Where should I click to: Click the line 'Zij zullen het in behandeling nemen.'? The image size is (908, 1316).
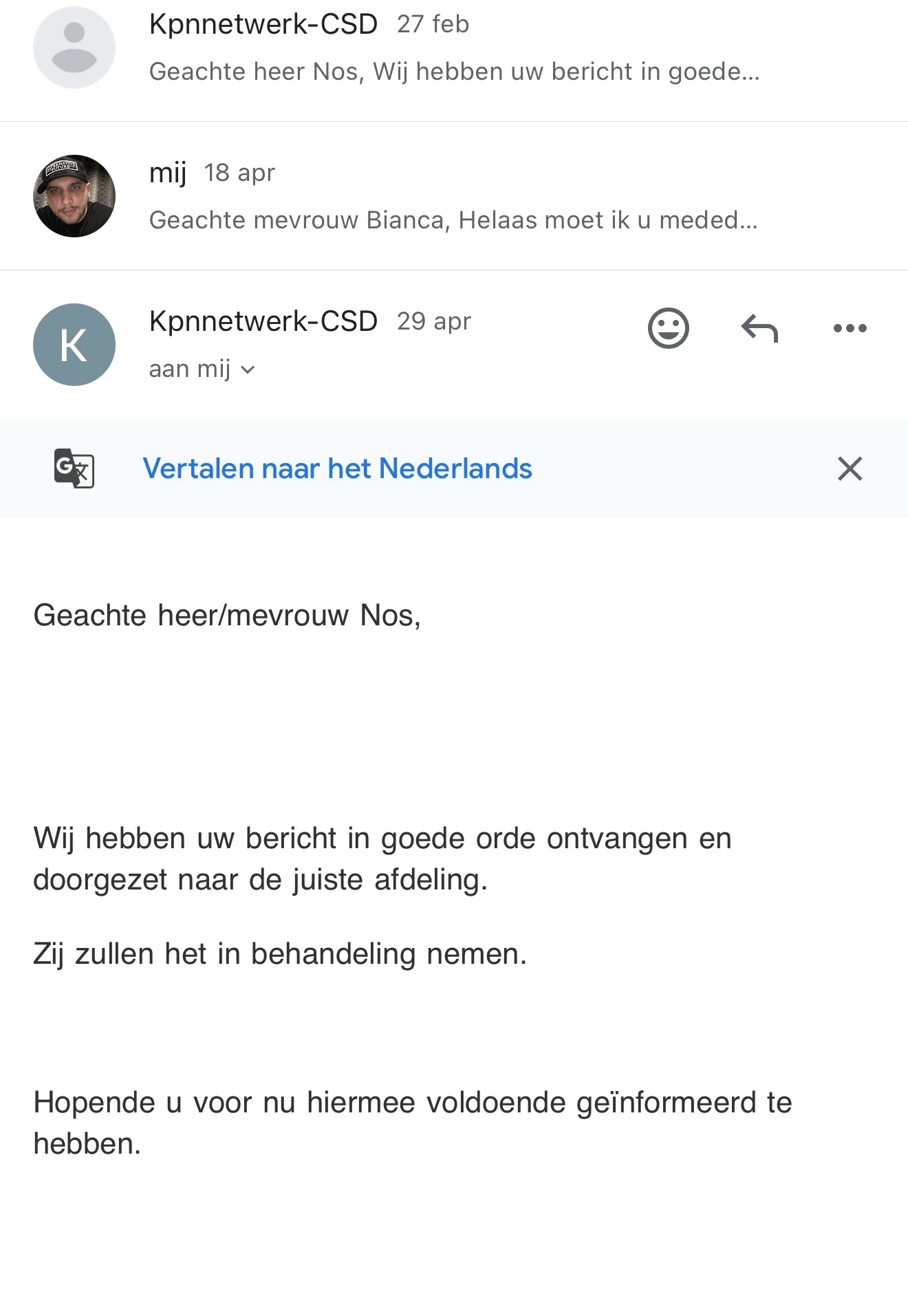tap(280, 954)
